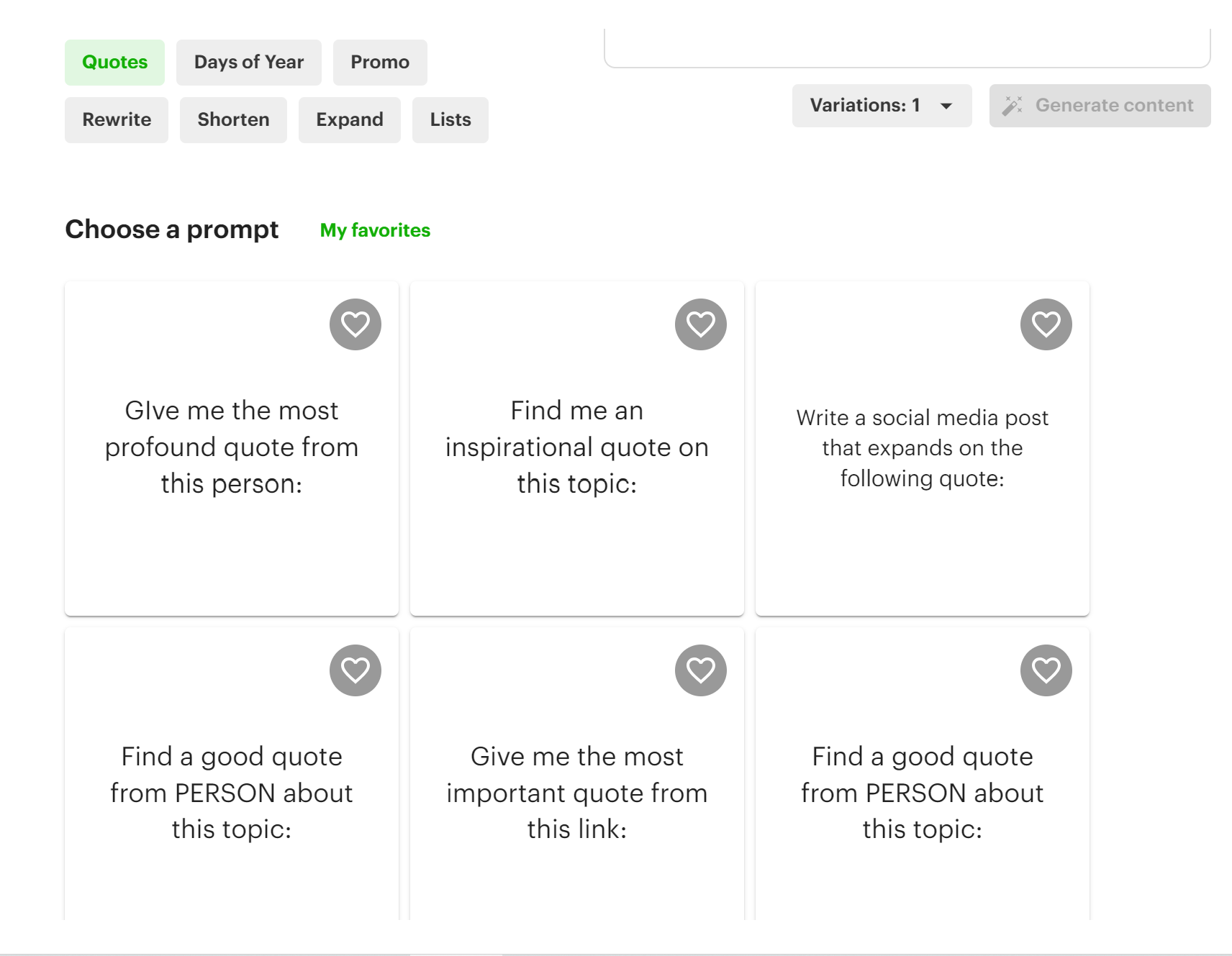Select 'Find me an inspirational quote' prompt card

tap(577, 448)
